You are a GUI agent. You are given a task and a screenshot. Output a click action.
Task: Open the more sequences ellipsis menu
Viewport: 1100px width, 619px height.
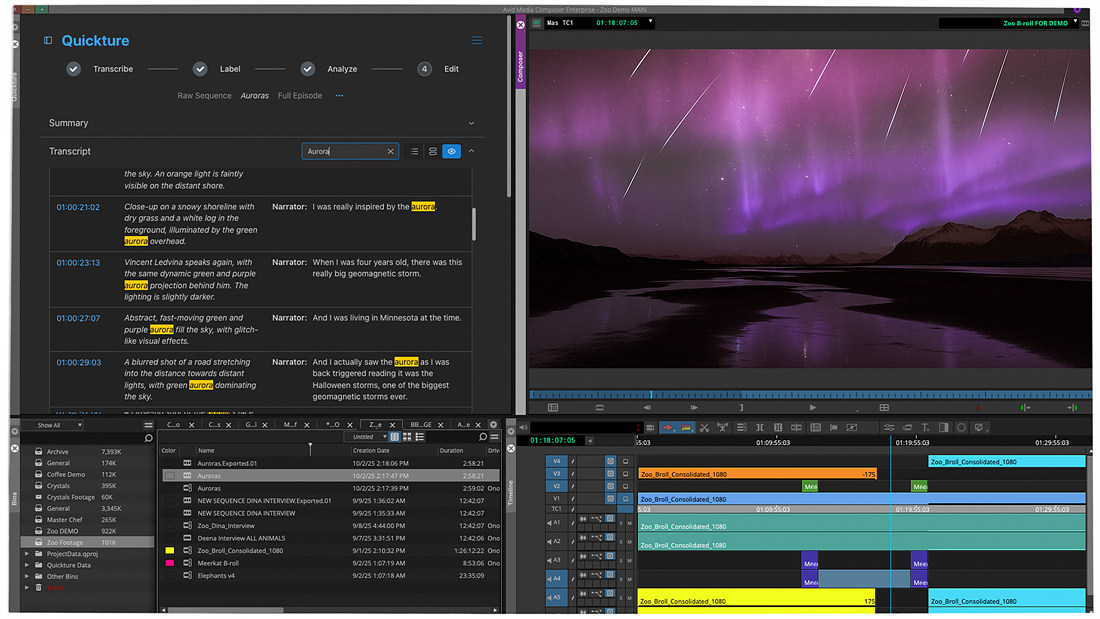(340, 95)
